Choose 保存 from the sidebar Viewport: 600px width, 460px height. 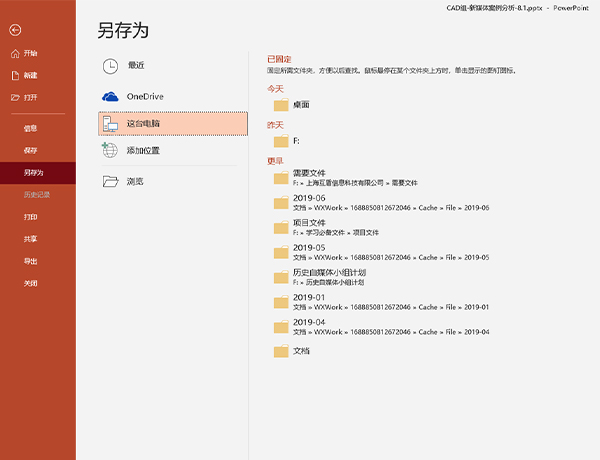click(x=38, y=150)
